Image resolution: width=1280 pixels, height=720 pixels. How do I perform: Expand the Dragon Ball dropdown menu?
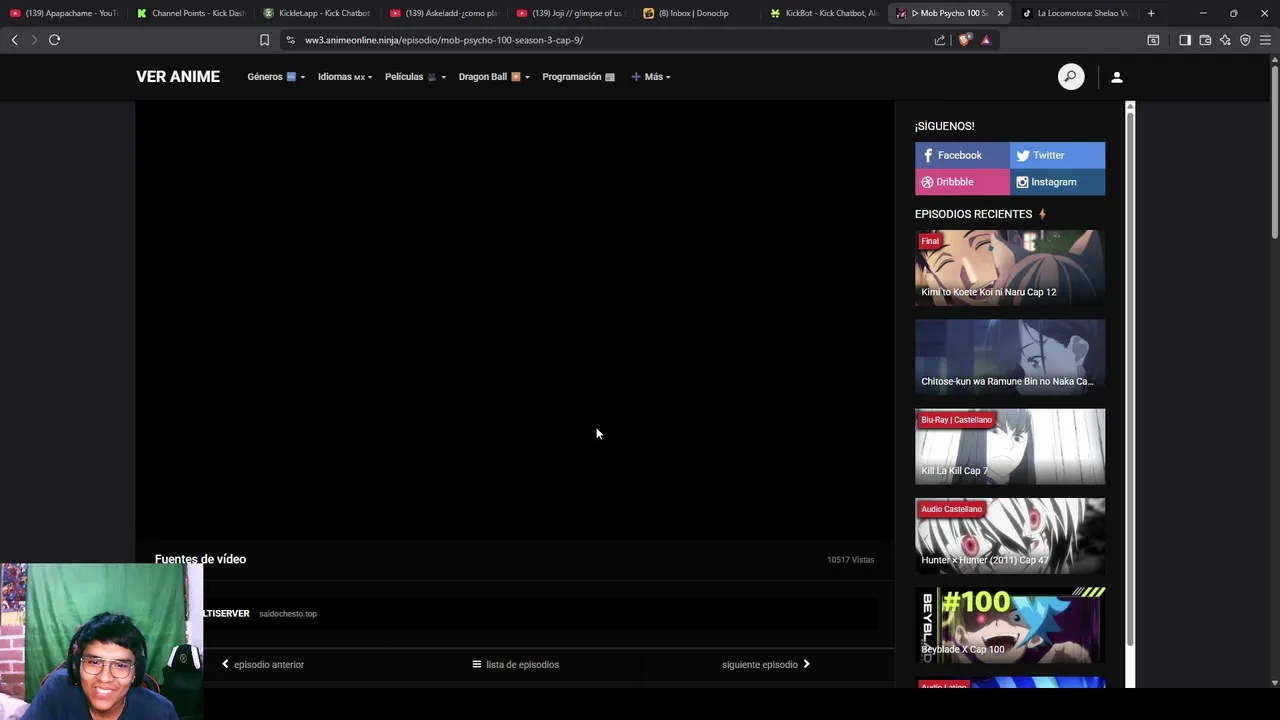coord(494,77)
